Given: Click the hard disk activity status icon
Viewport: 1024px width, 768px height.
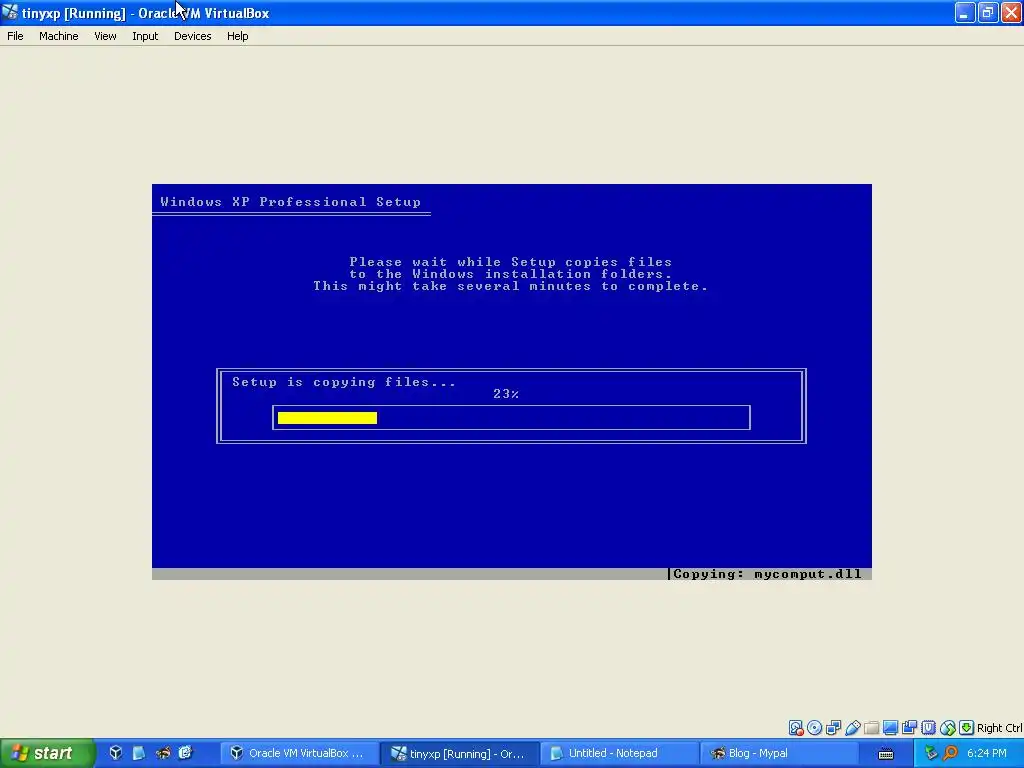Looking at the screenshot, I should (x=795, y=728).
